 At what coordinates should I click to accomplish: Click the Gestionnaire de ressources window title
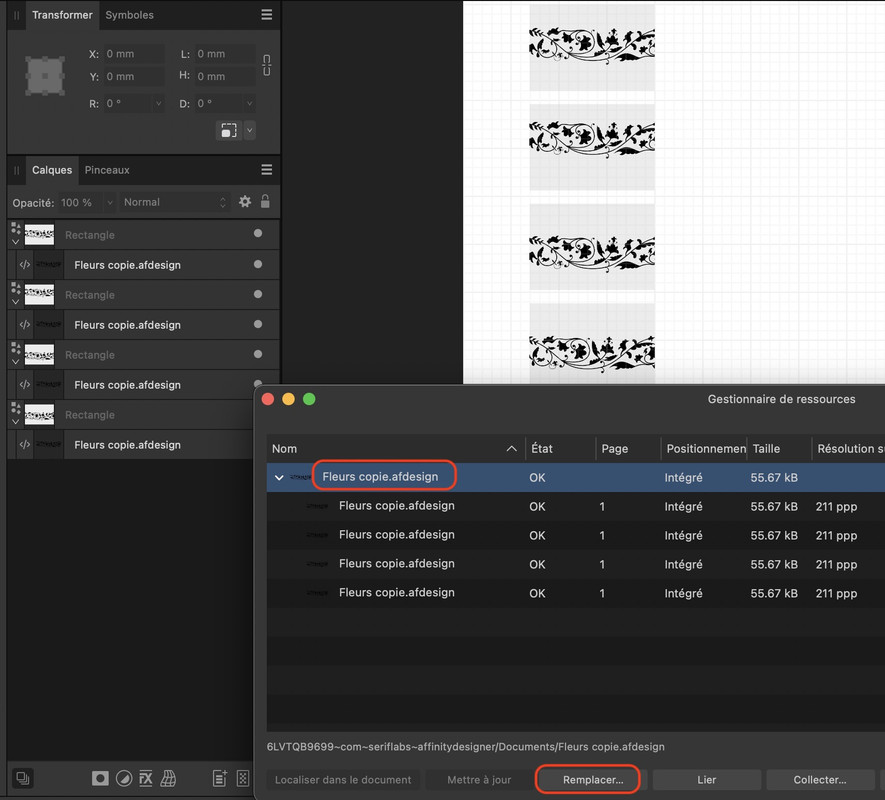coord(781,399)
